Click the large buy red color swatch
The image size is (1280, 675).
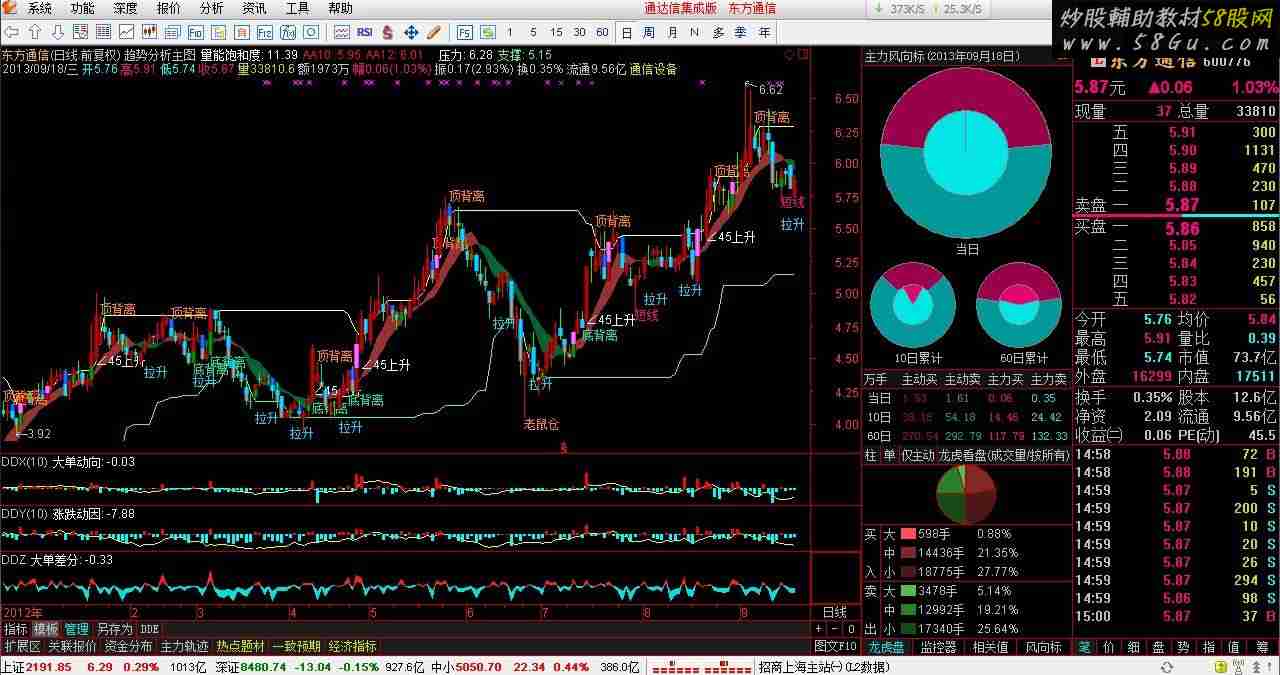908,534
